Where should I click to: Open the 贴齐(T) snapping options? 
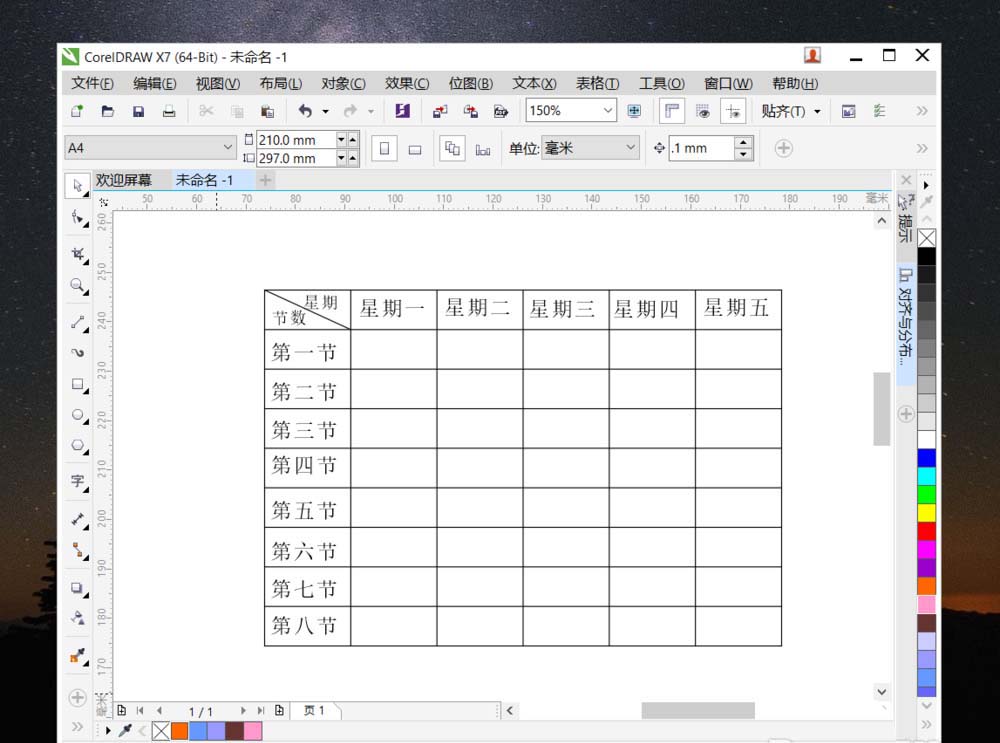[x=788, y=110]
